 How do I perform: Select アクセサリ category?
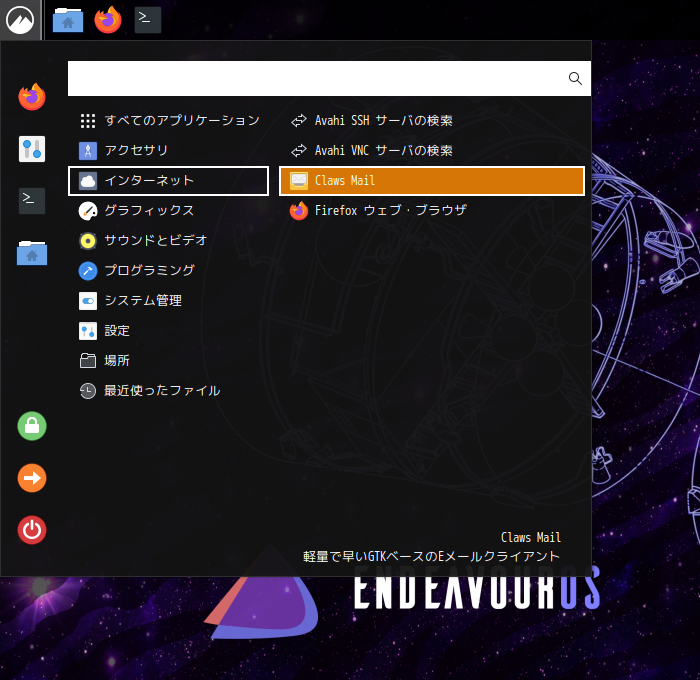pos(168,150)
